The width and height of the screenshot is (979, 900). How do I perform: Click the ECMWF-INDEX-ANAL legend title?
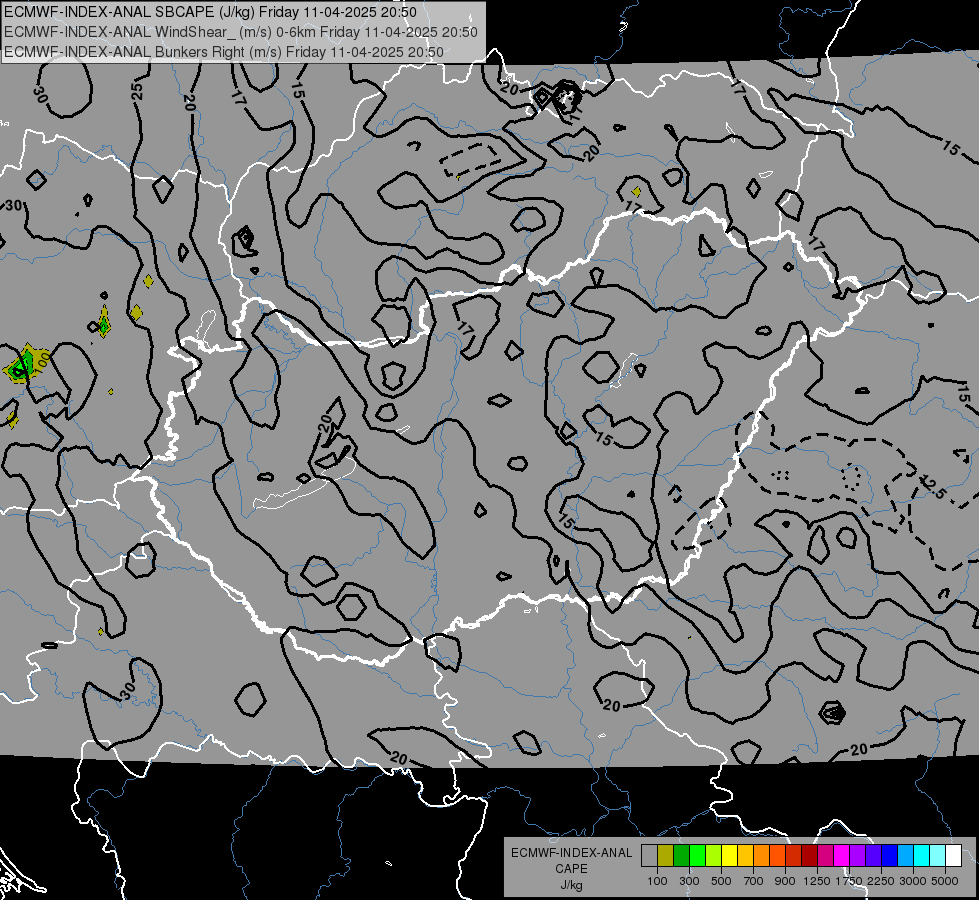(x=571, y=853)
